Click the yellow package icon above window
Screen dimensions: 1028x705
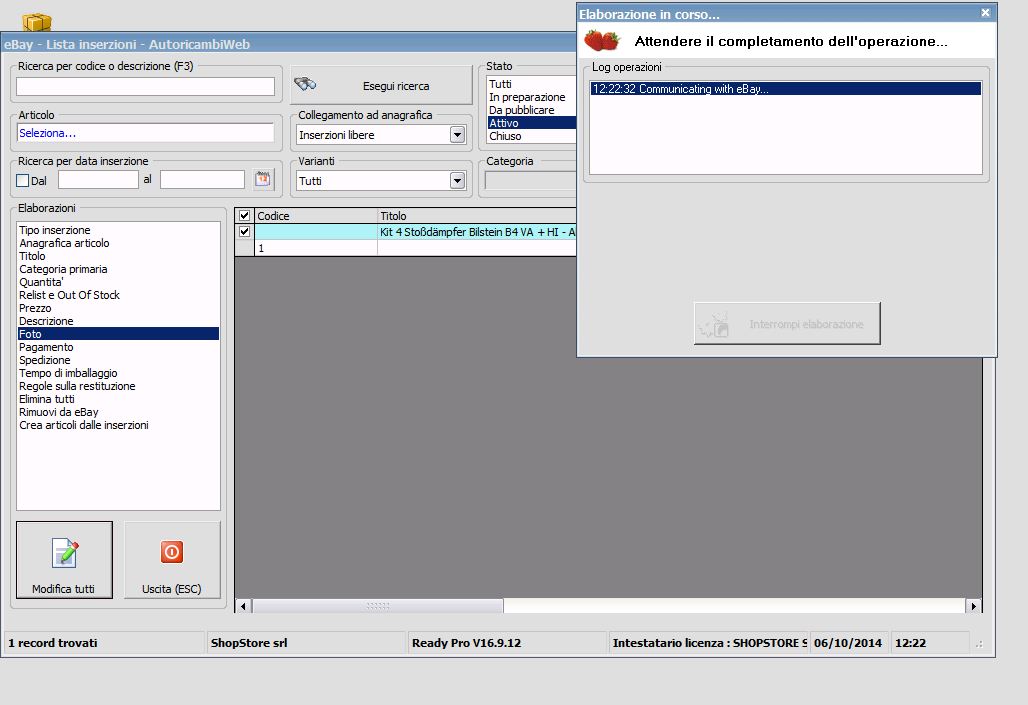pos(37,22)
